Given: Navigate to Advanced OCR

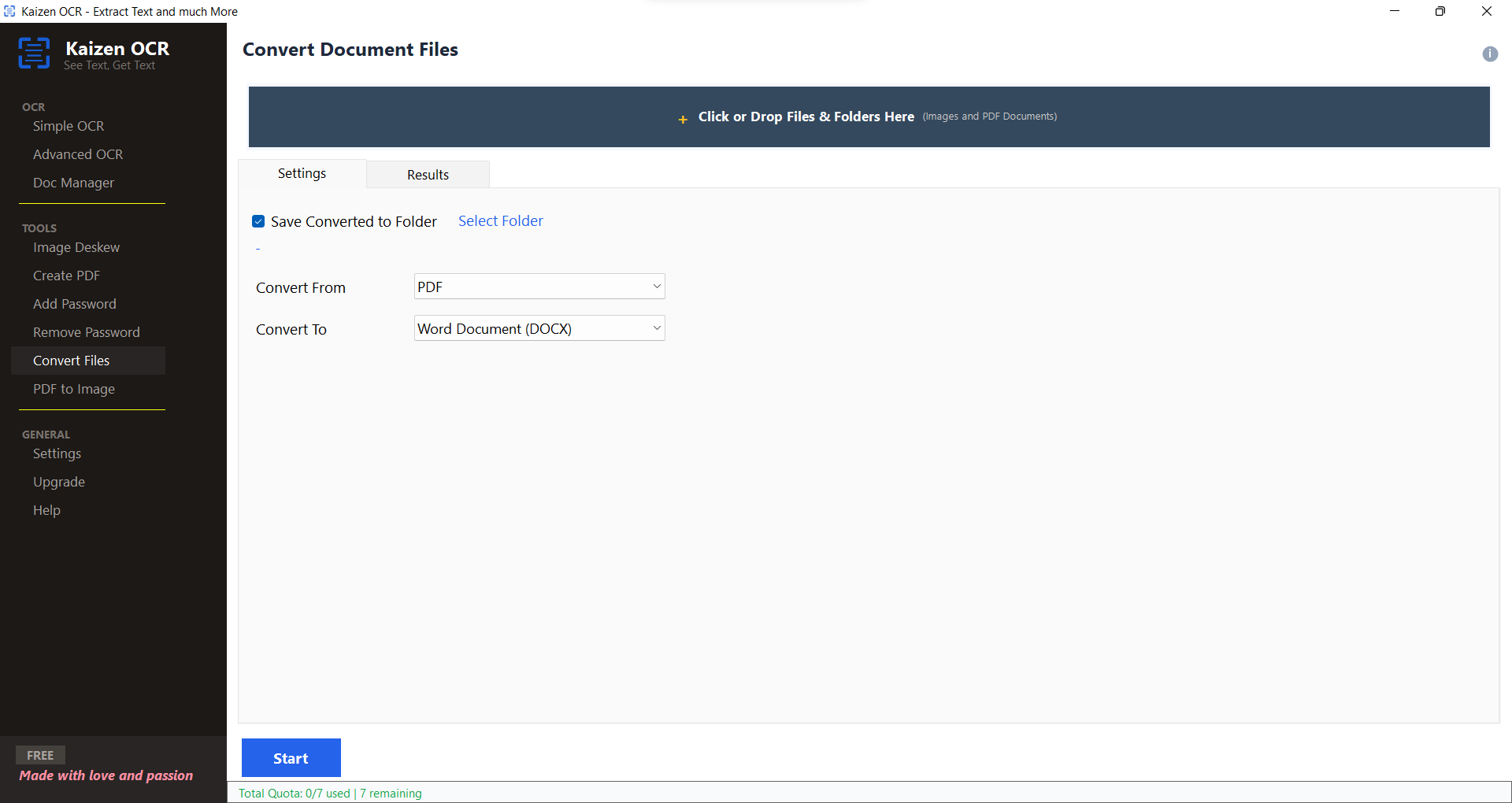Looking at the screenshot, I should pyautogui.click(x=78, y=154).
